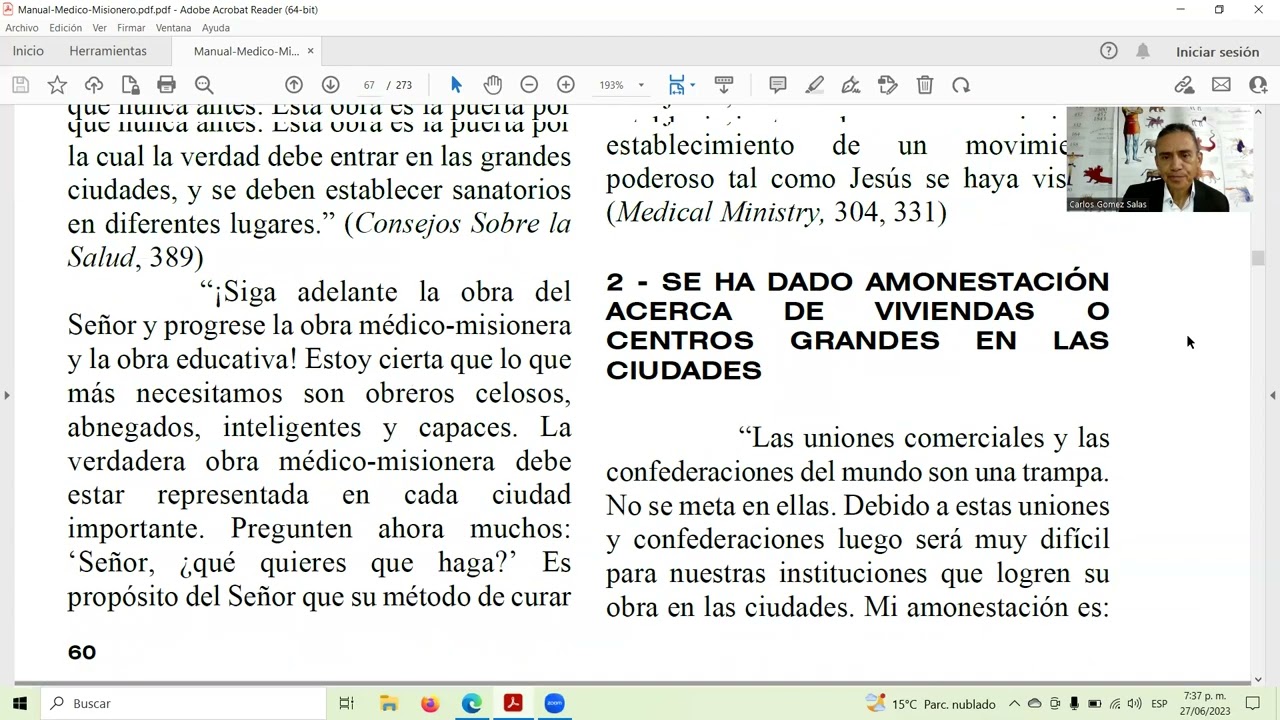
Task: Click the Meet Now camera tray icon
Action: [x=1054, y=704]
